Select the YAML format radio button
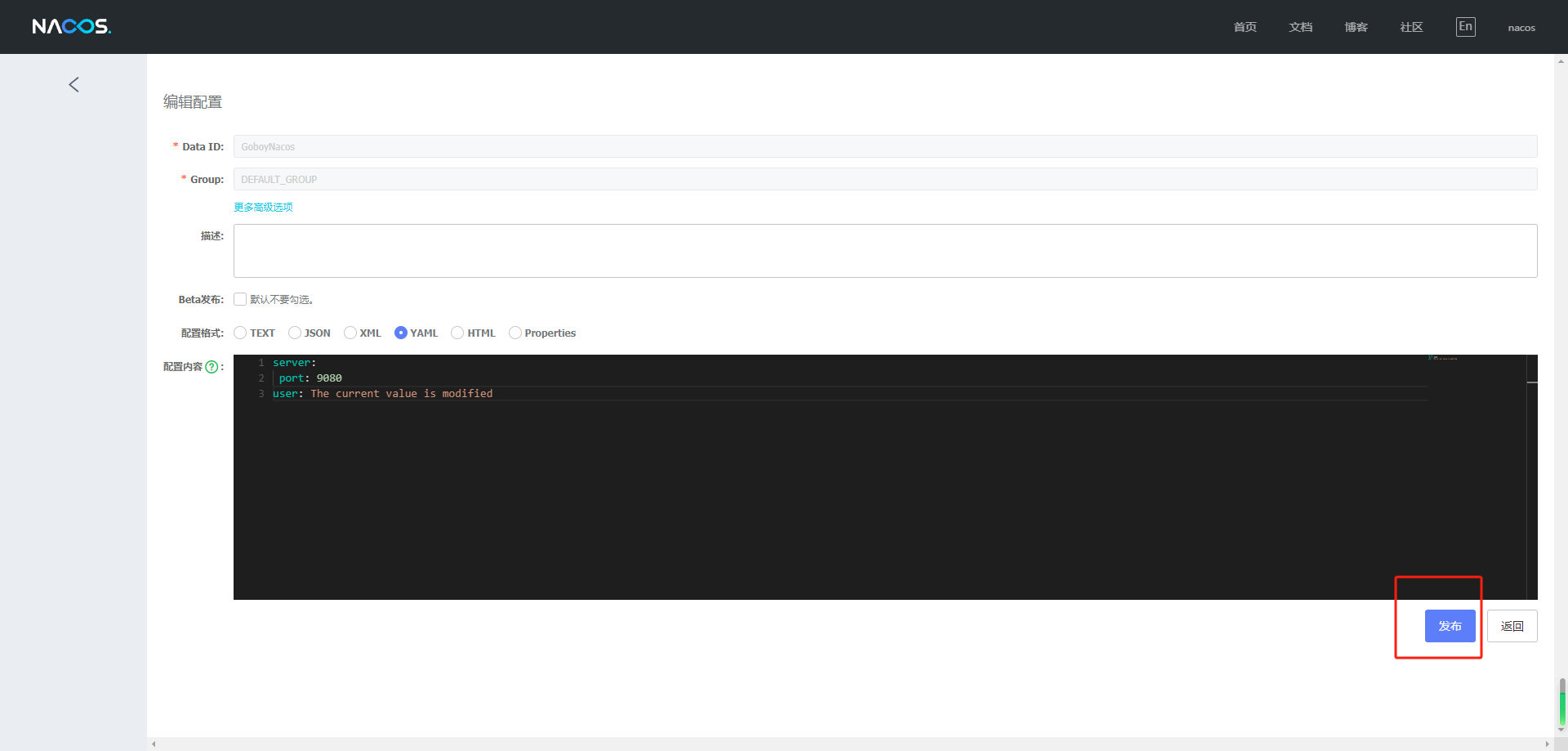Image resolution: width=1568 pixels, height=751 pixels. pos(401,333)
